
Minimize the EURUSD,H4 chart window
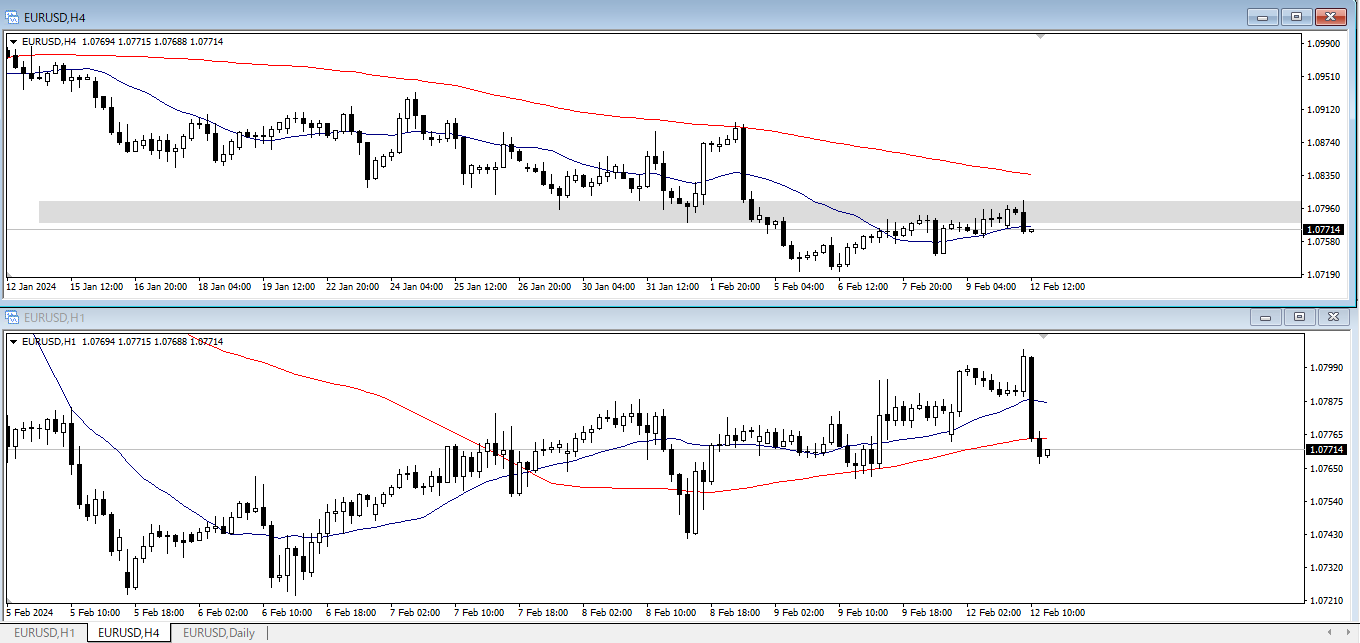pyautogui.click(x=1265, y=17)
